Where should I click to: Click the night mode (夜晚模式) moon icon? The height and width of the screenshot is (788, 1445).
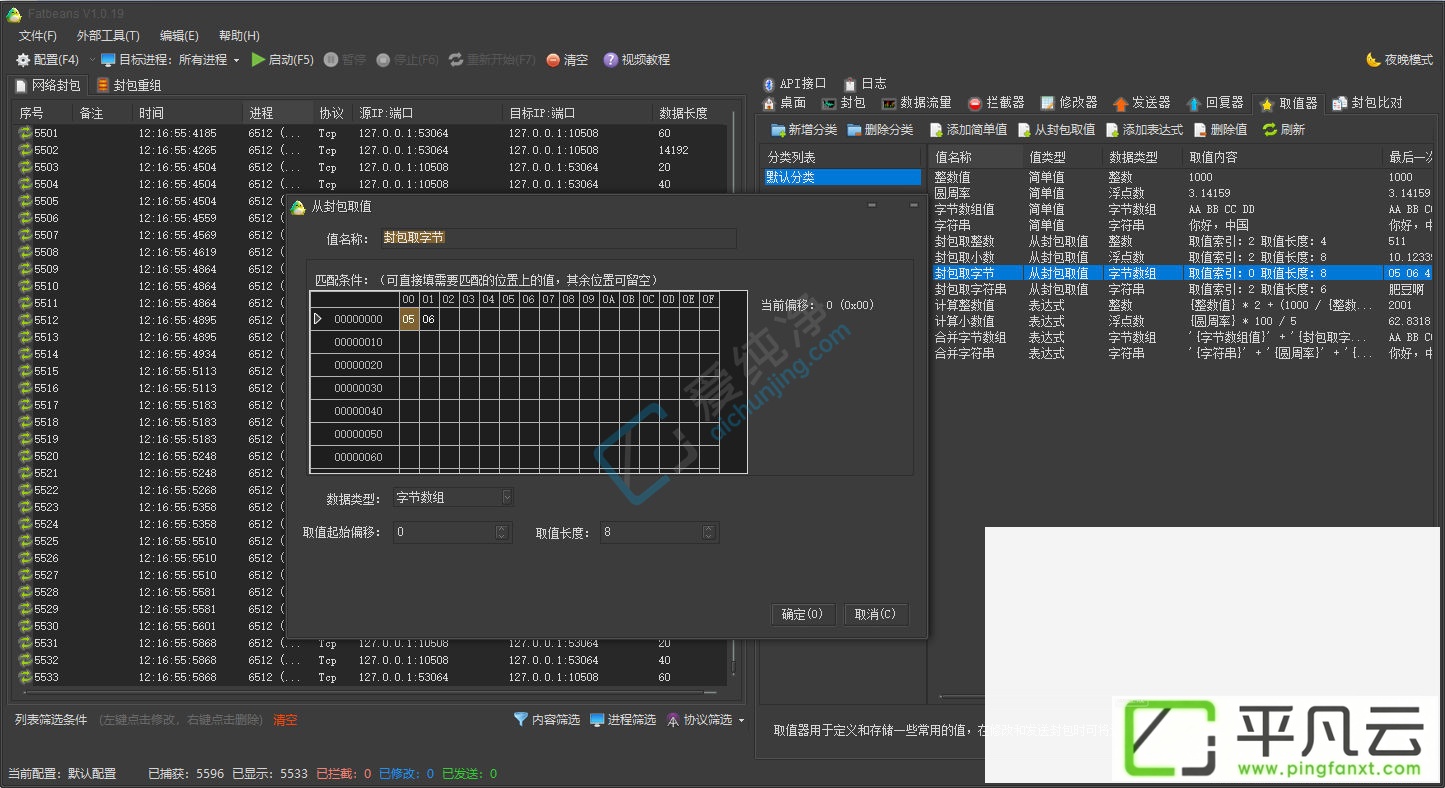tap(1373, 60)
